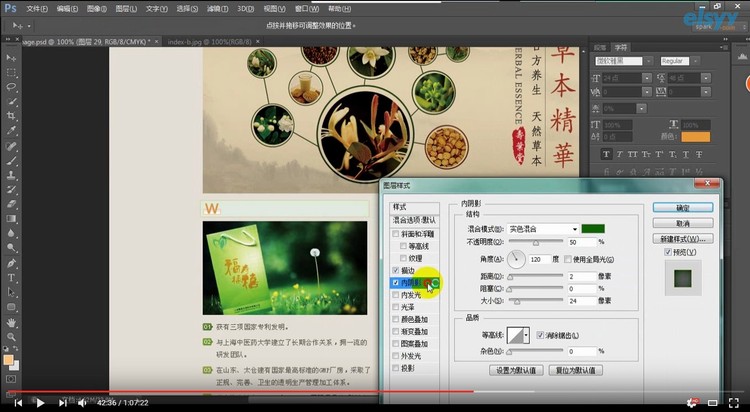The image size is (750, 412).
Task: Click the 取消 button
Action: pyautogui.click(x=683, y=223)
